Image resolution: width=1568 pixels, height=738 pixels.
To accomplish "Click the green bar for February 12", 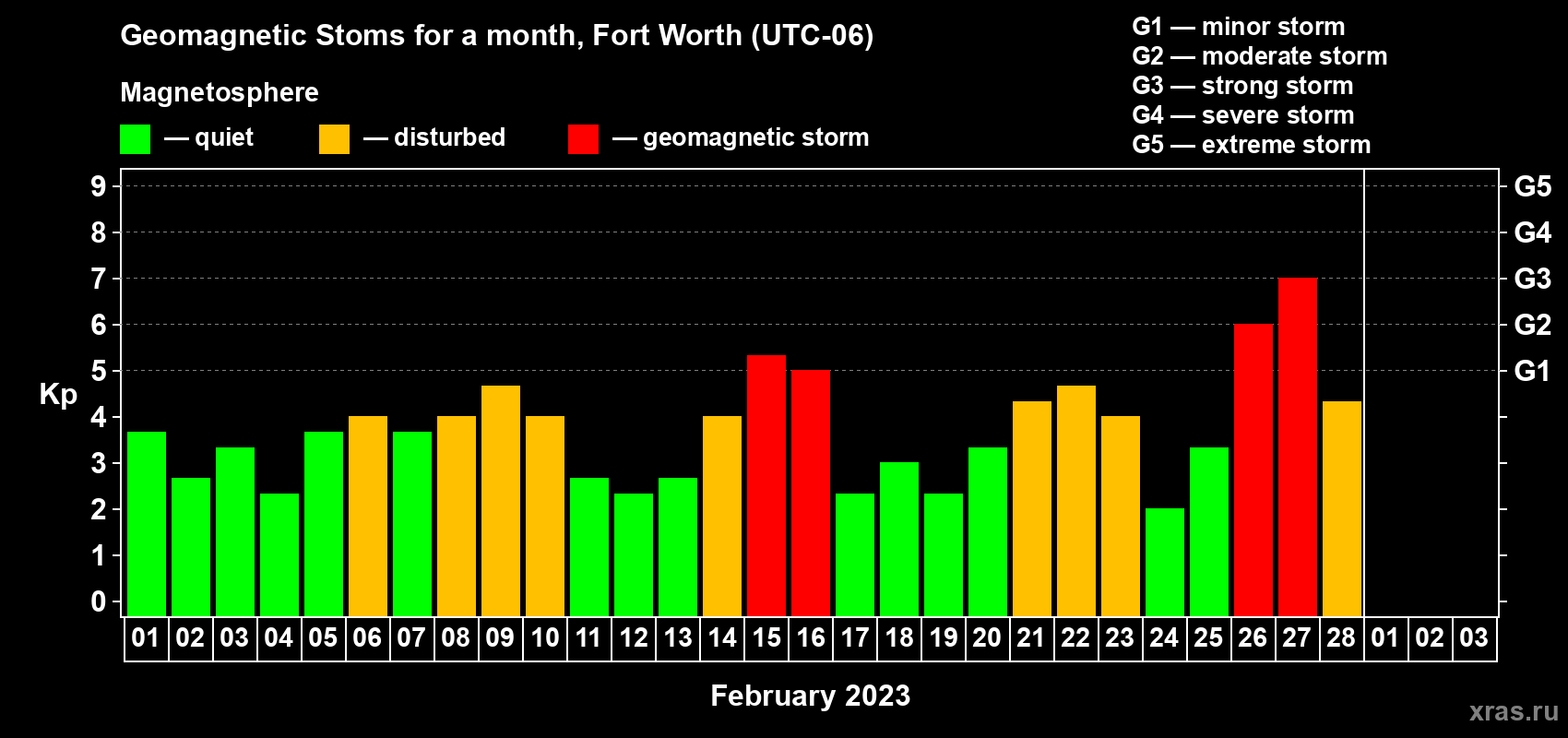I will [634, 554].
